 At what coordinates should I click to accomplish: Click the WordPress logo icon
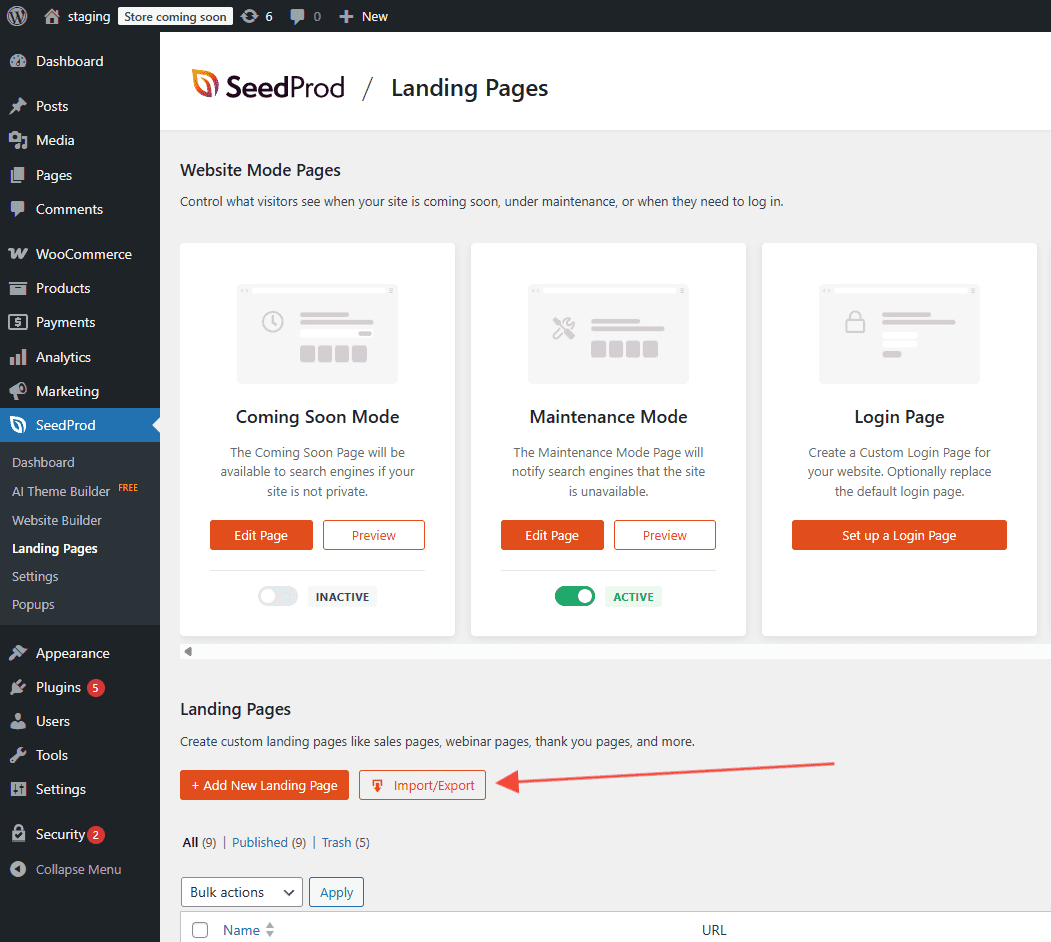(x=17, y=16)
